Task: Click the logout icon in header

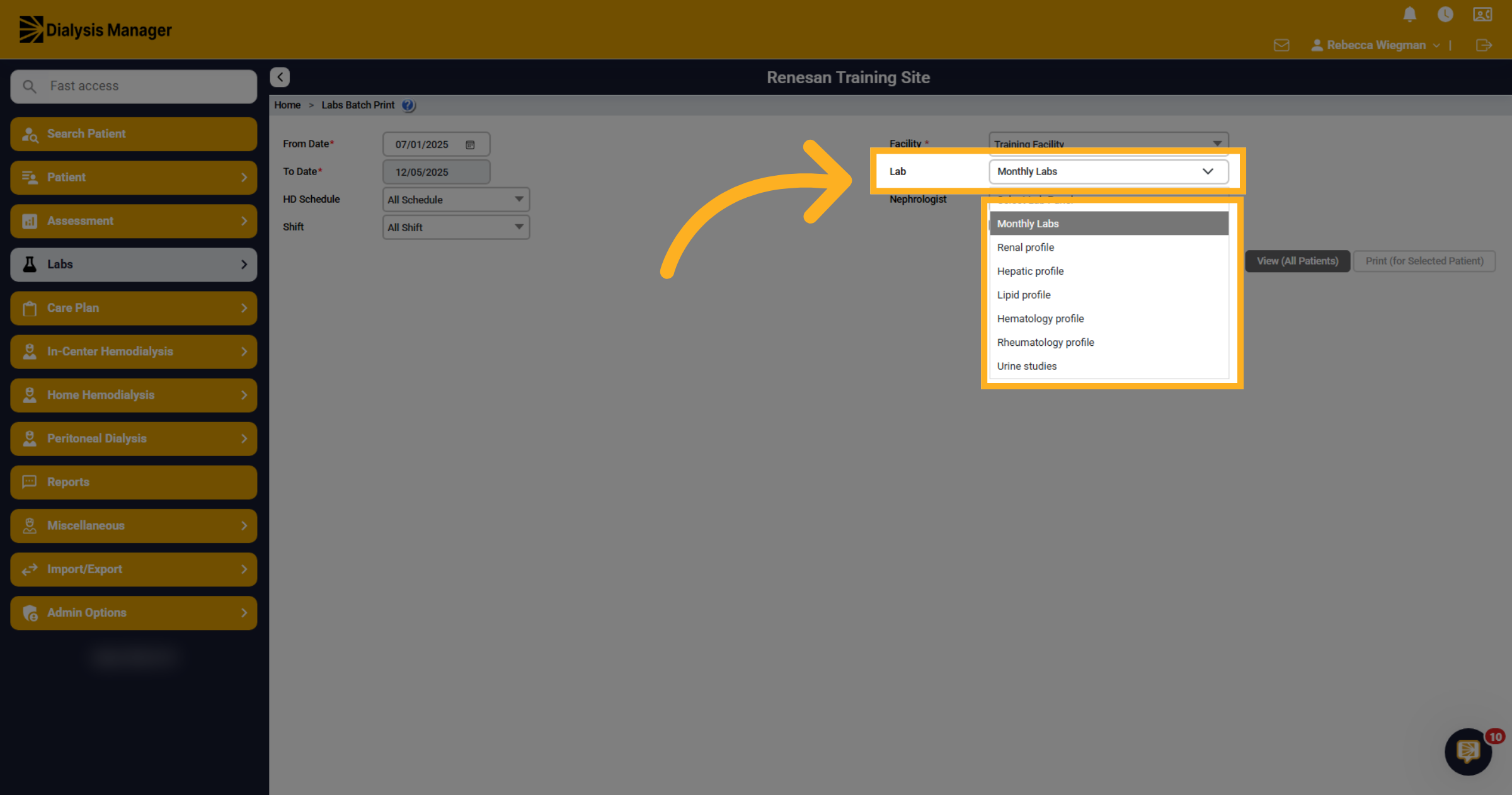Action: point(1484,45)
